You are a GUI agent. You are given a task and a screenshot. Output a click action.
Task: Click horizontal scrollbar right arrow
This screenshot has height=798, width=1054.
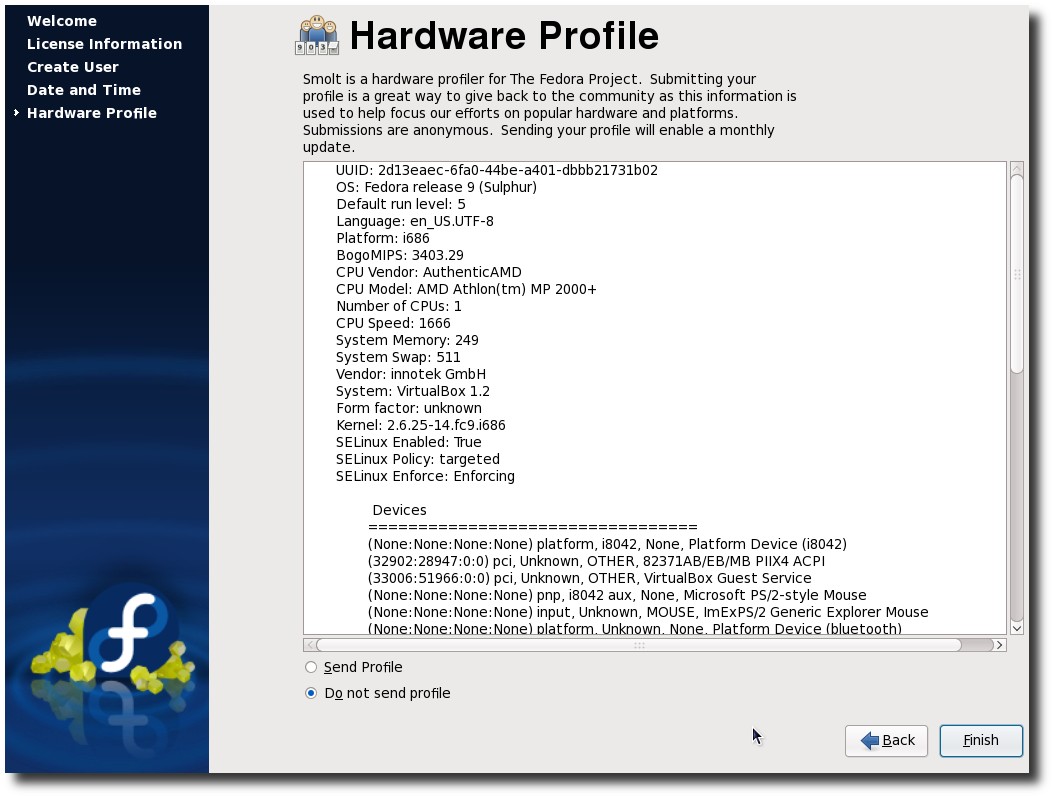tap(1000, 645)
